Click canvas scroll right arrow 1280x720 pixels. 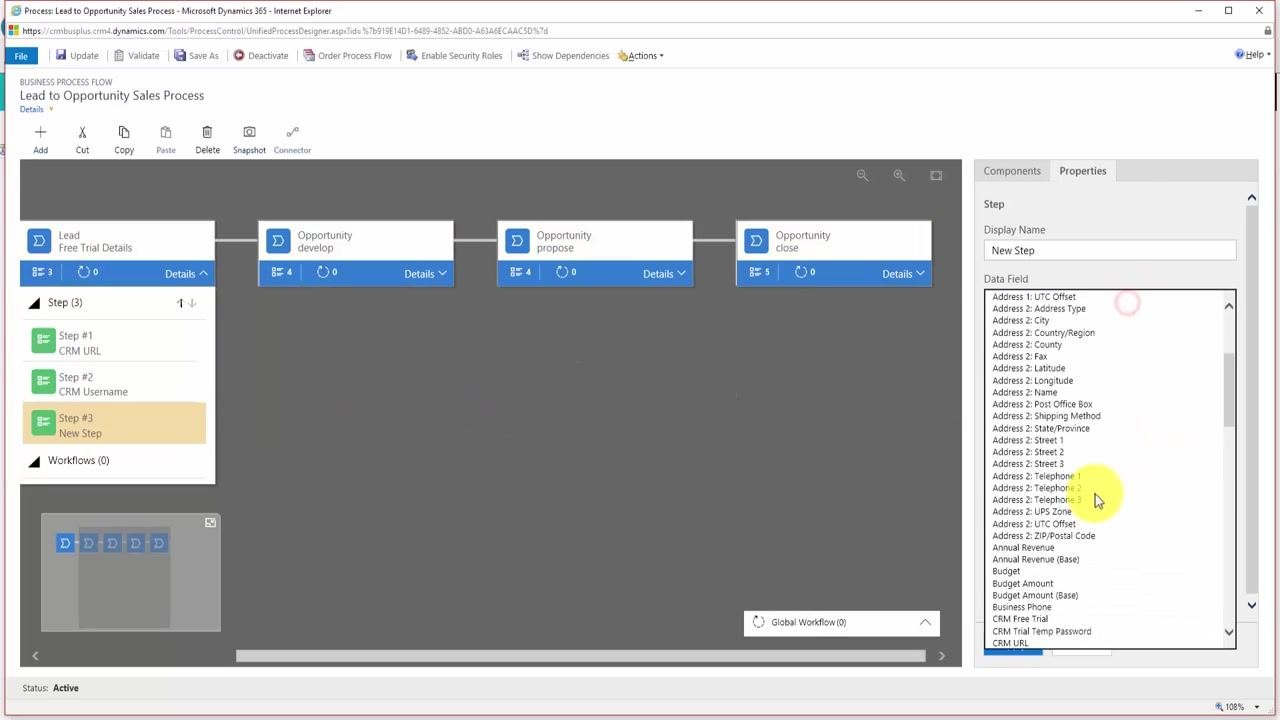click(x=941, y=656)
